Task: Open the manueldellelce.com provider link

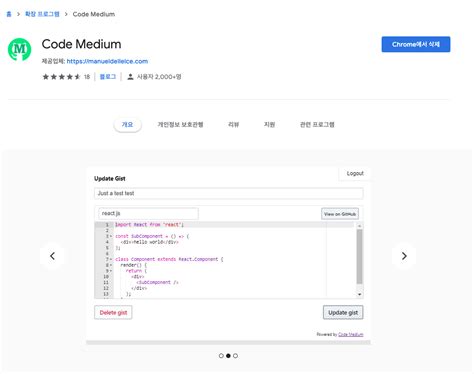Action: click(x=107, y=61)
